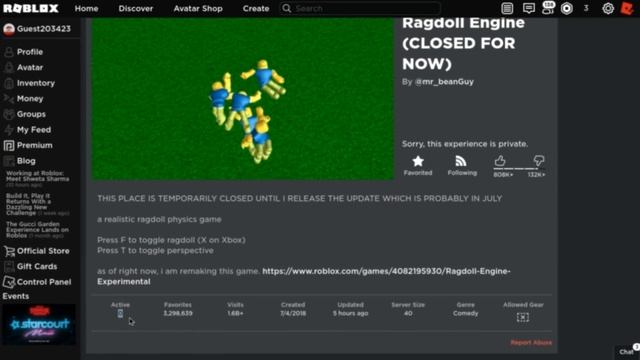Open the Ragdoll-Engine-Experimental game URL link

[304, 276]
